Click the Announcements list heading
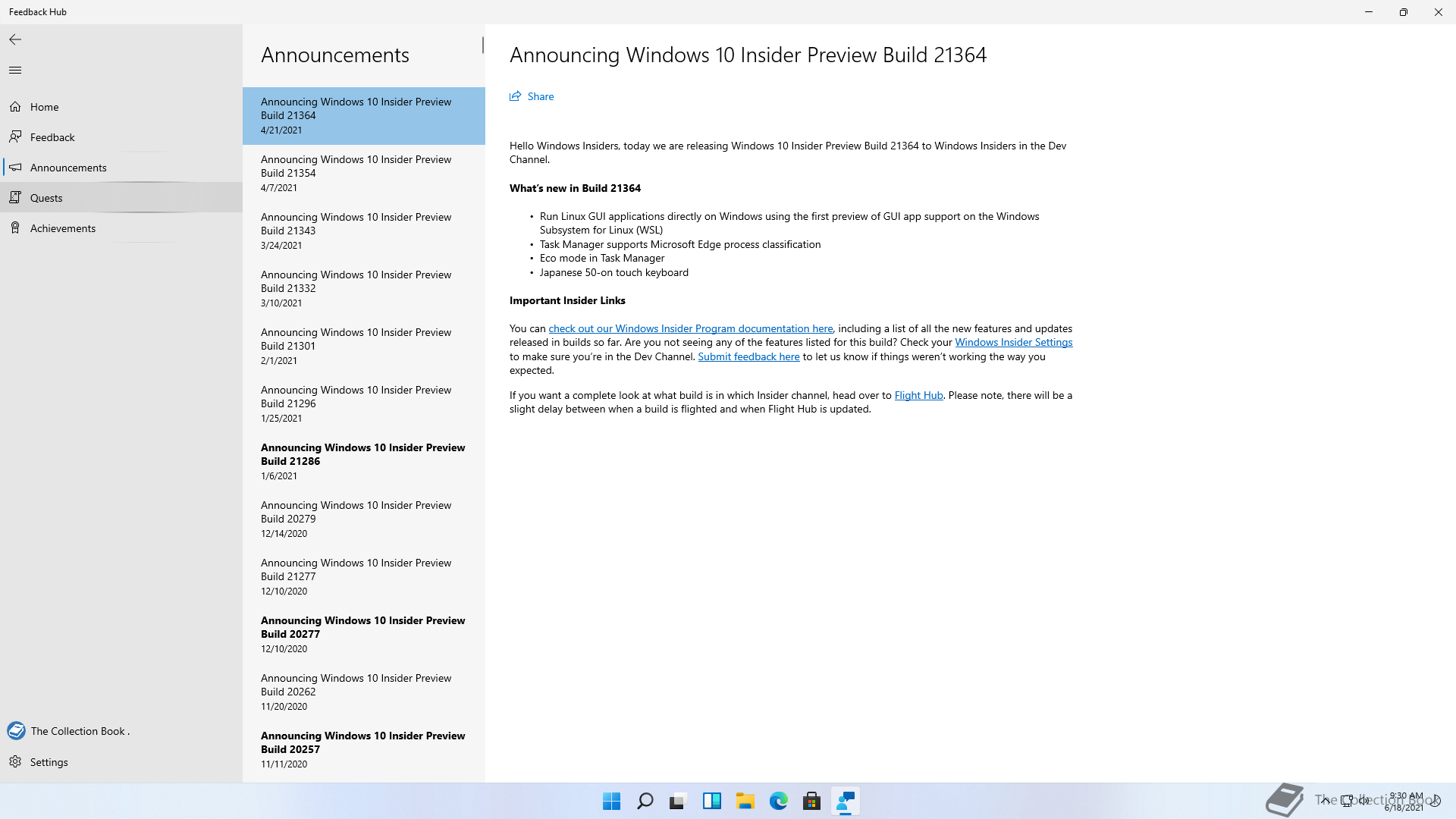The width and height of the screenshot is (1456, 819). (335, 55)
